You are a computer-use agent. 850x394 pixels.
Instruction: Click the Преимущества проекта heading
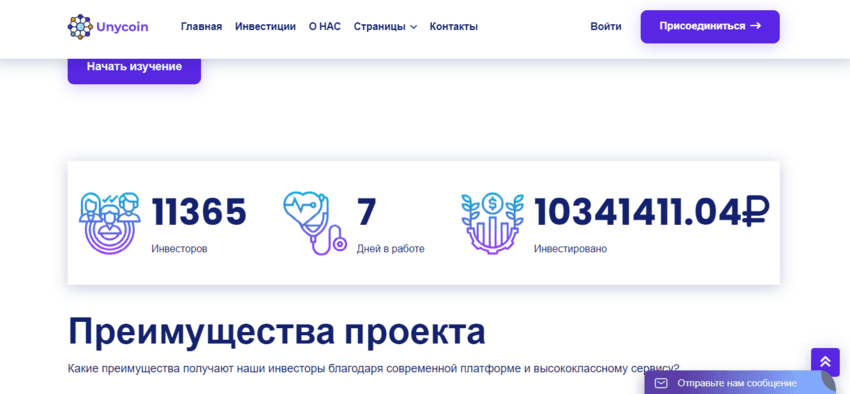click(276, 331)
